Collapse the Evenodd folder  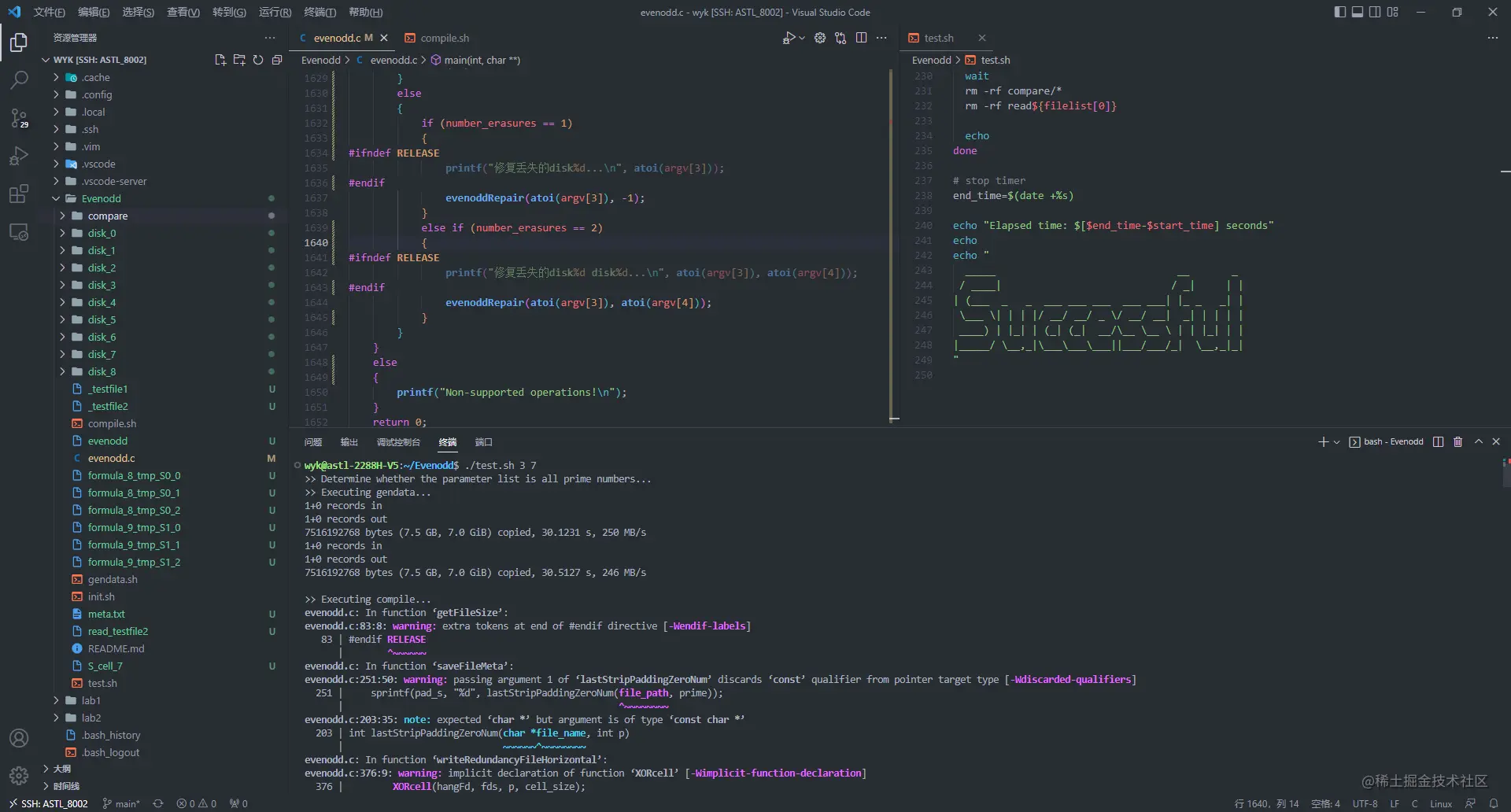click(102, 198)
